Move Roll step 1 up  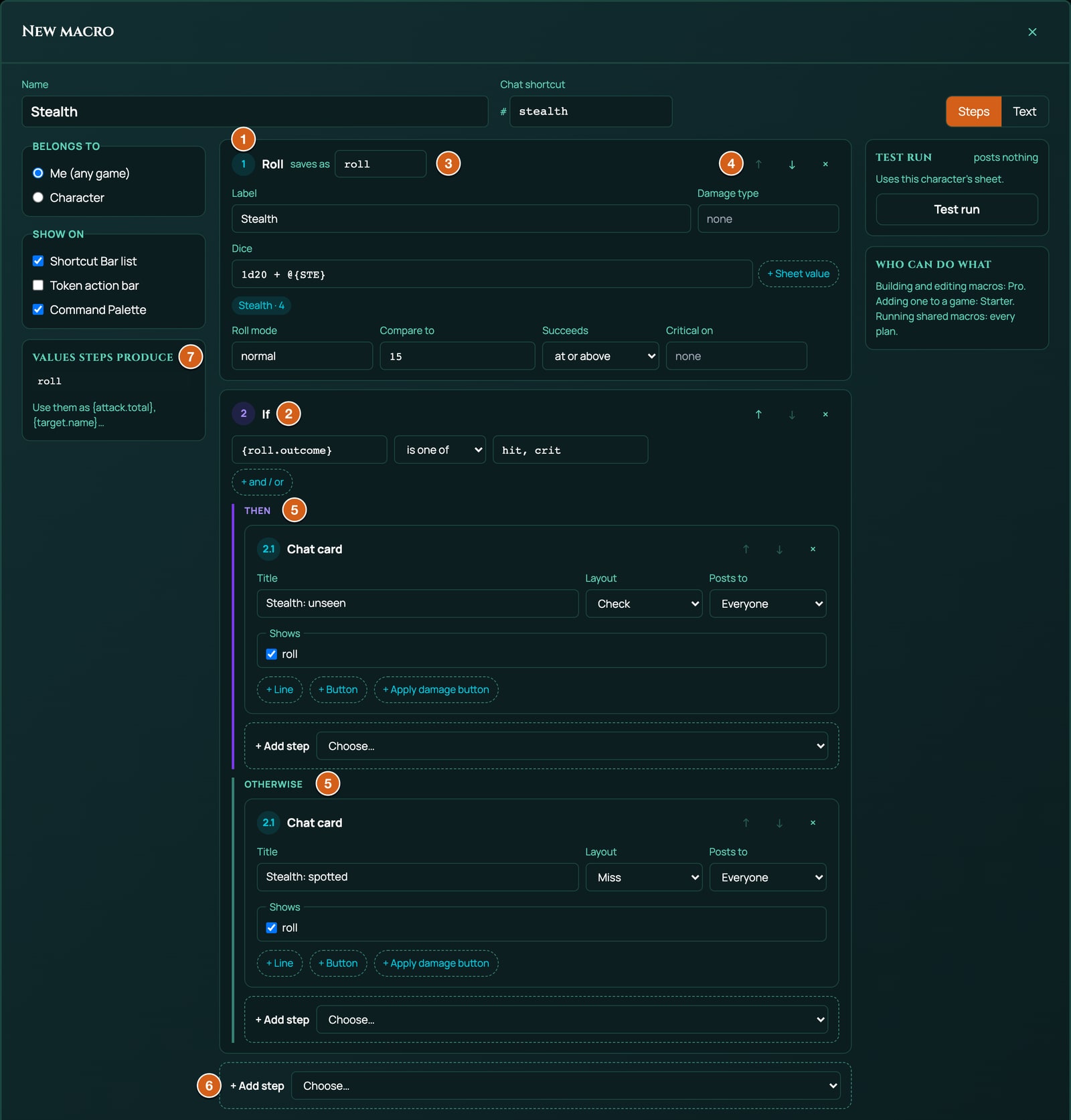tap(758, 164)
